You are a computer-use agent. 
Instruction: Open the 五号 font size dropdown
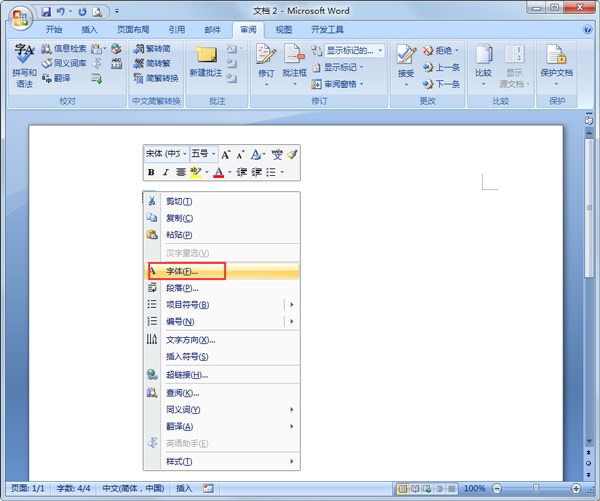pyautogui.click(x=203, y=154)
